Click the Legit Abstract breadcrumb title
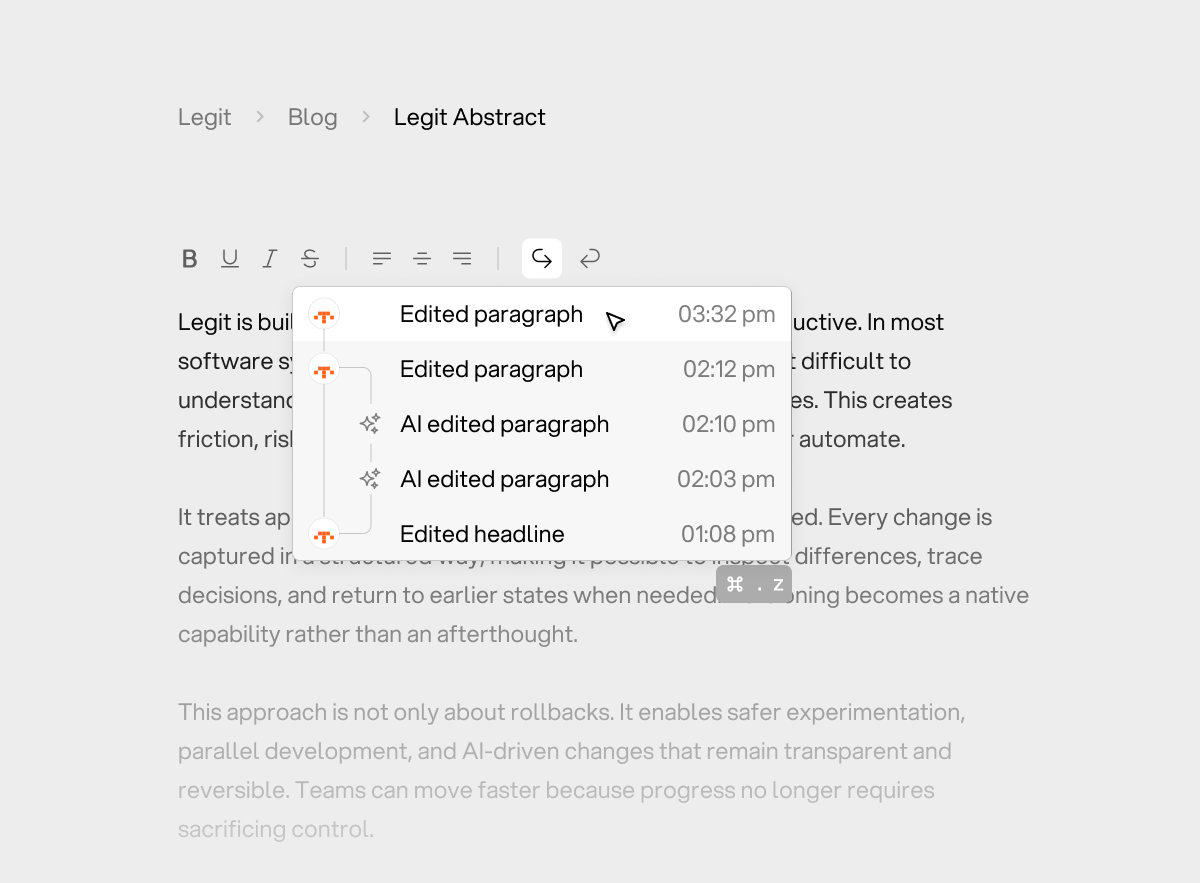 [469, 117]
